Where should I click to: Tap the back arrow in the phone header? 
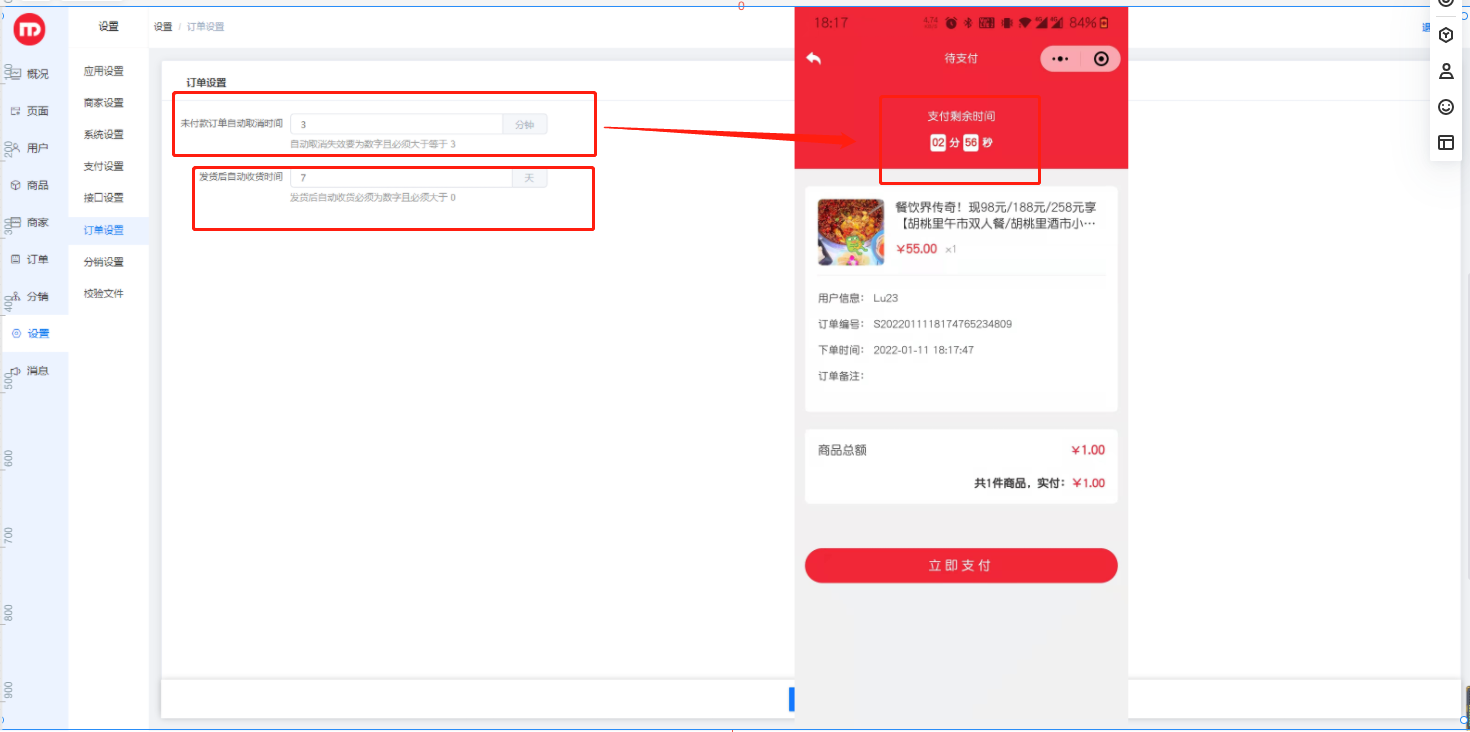coord(814,59)
